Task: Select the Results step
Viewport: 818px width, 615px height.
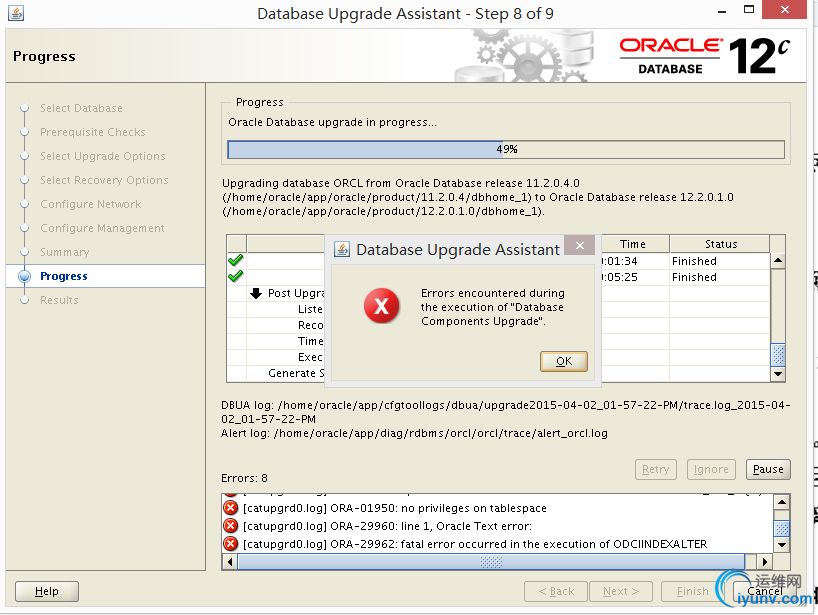Action: (x=59, y=300)
